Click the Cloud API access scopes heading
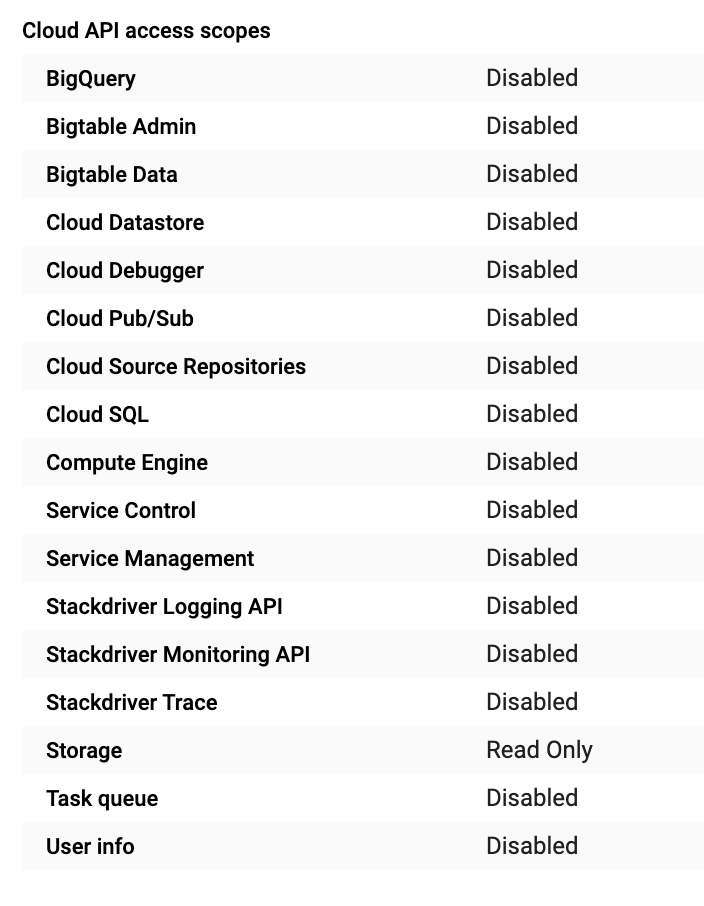Screen dimensions: 704x906 (146, 30)
